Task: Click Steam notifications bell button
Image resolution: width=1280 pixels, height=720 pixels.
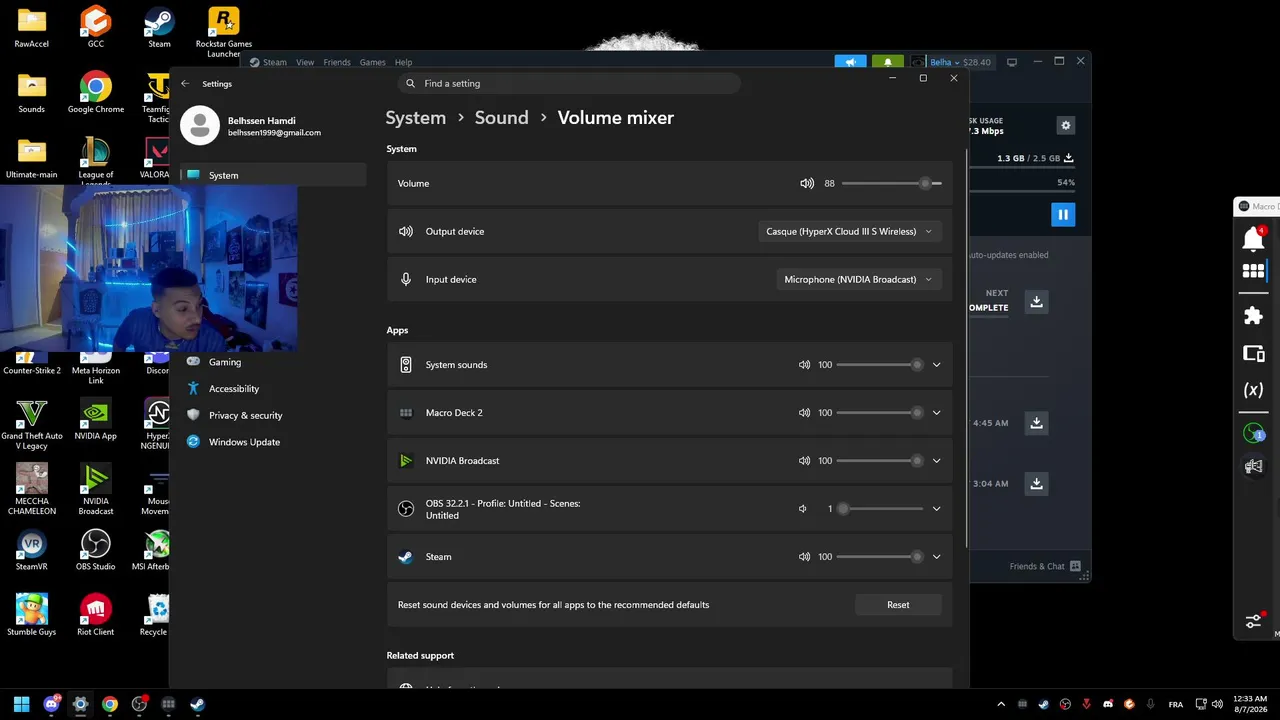Action: click(x=887, y=62)
